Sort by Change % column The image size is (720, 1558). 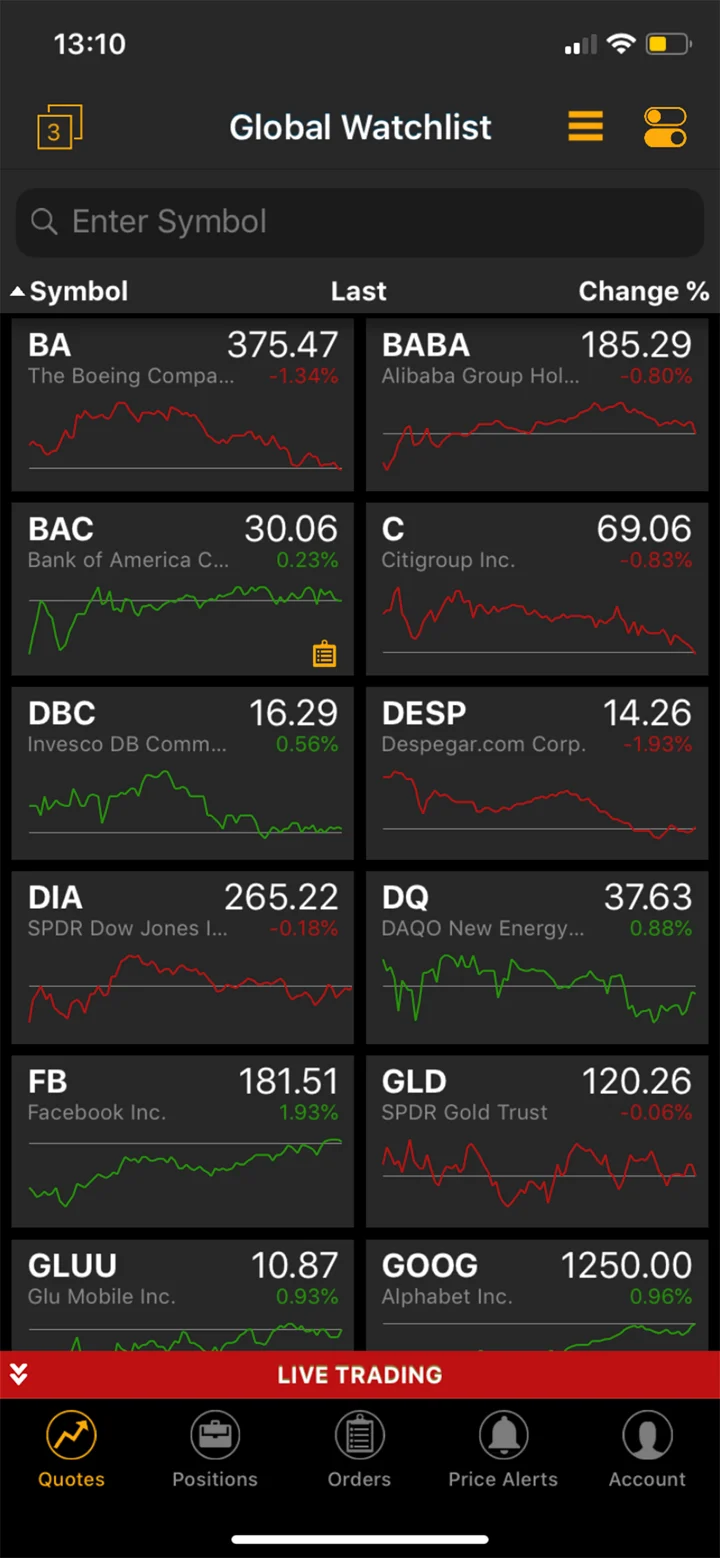point(643,291)
